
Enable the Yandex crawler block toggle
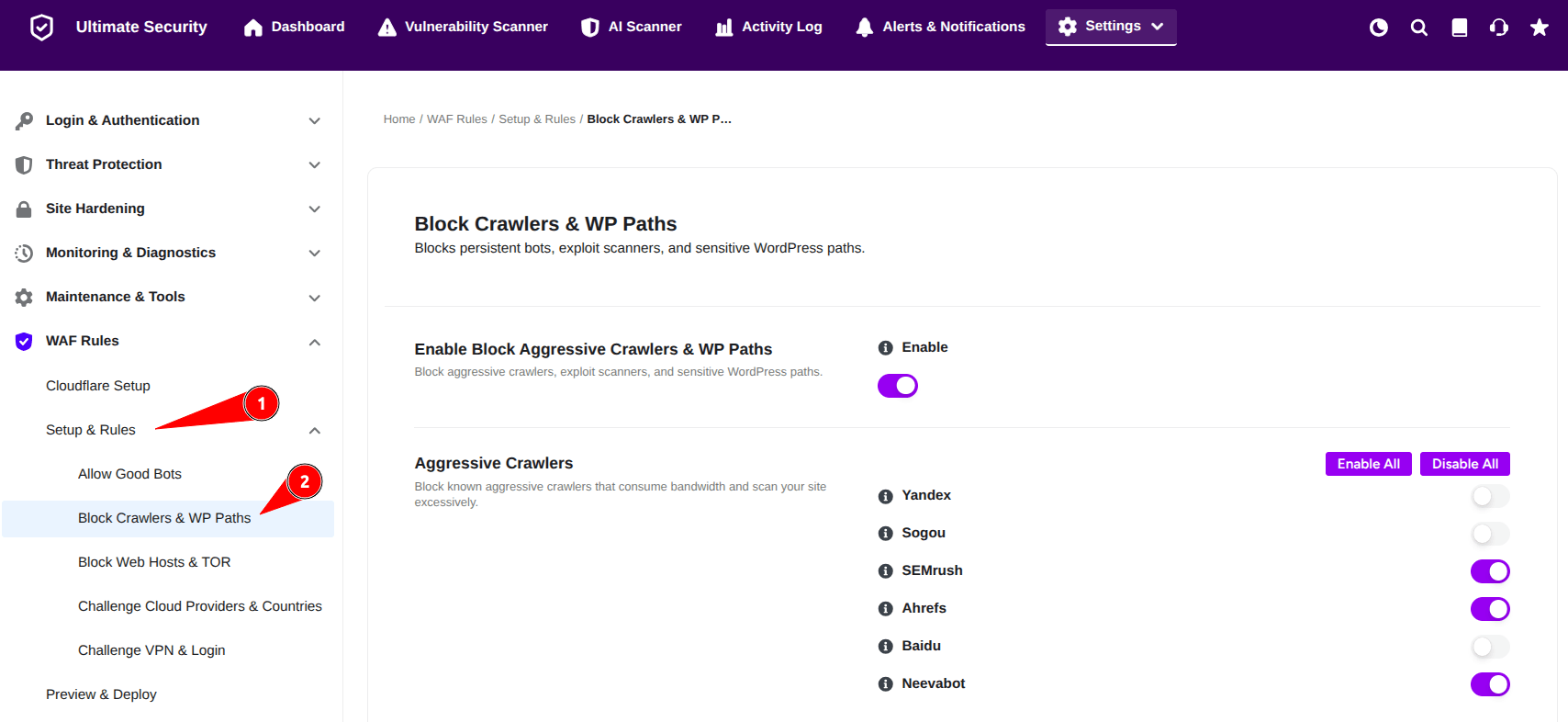(x=1490, y=496)
